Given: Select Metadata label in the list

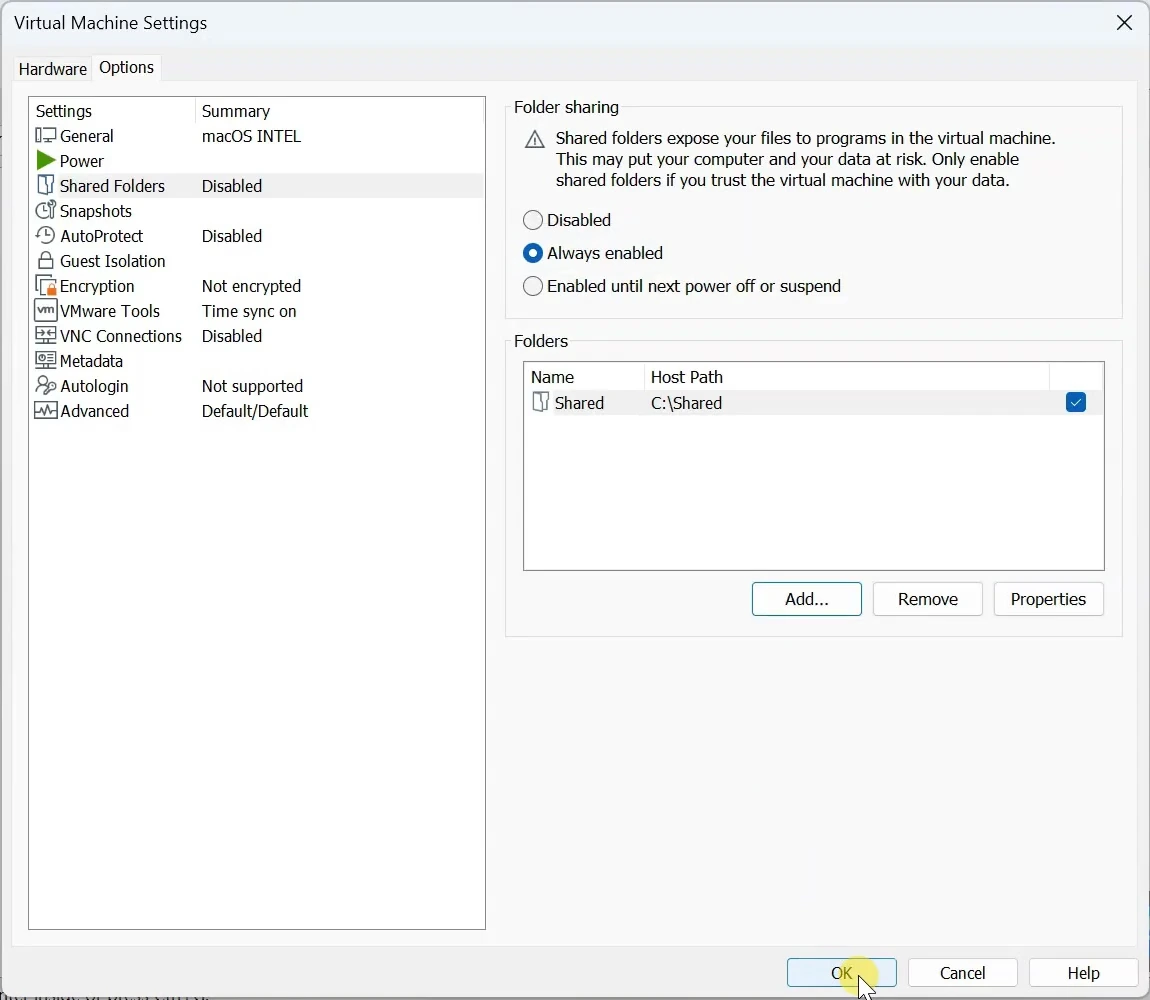Looking at the screenshot, I should [x=92, y=360].
